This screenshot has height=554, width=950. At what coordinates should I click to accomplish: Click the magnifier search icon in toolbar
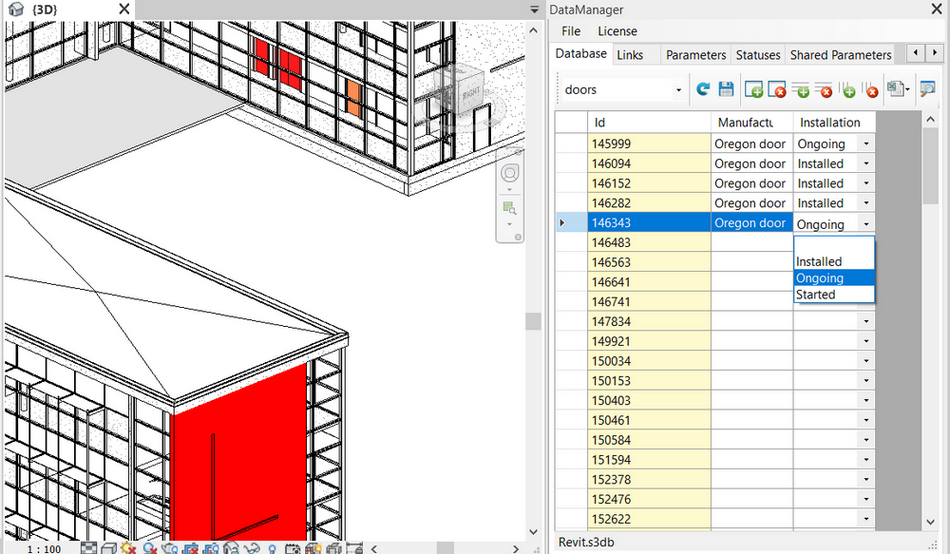point(927,89)
